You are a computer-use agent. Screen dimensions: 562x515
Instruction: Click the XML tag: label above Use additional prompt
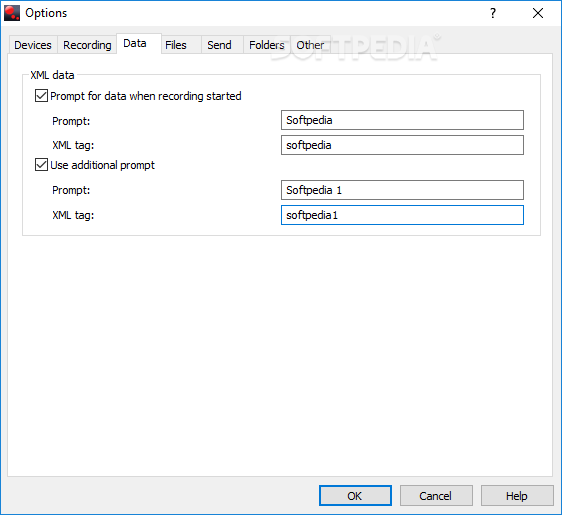(73, 145)
